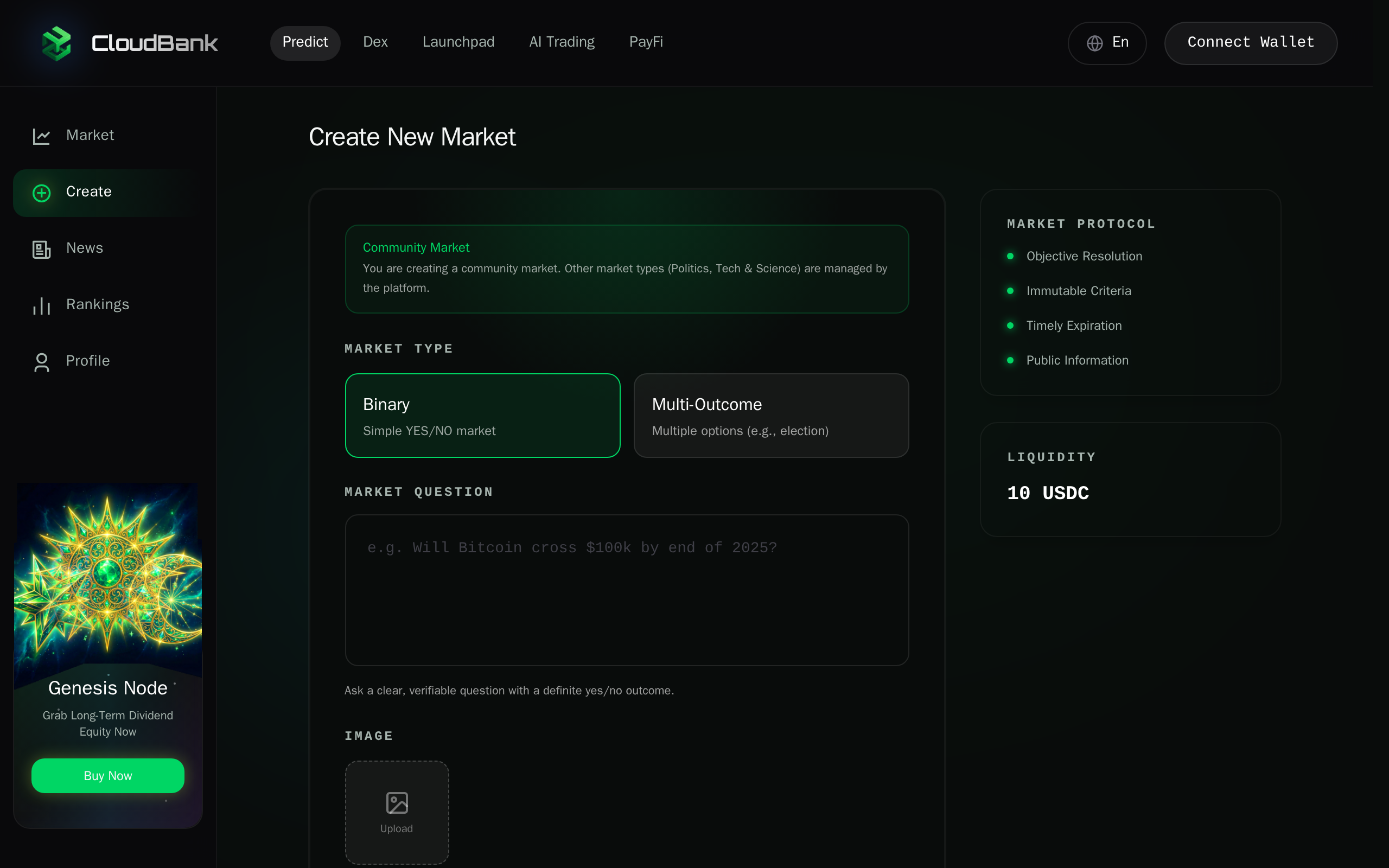Open the En language selector
The image size is (1389, 868).
(1107, 42)
